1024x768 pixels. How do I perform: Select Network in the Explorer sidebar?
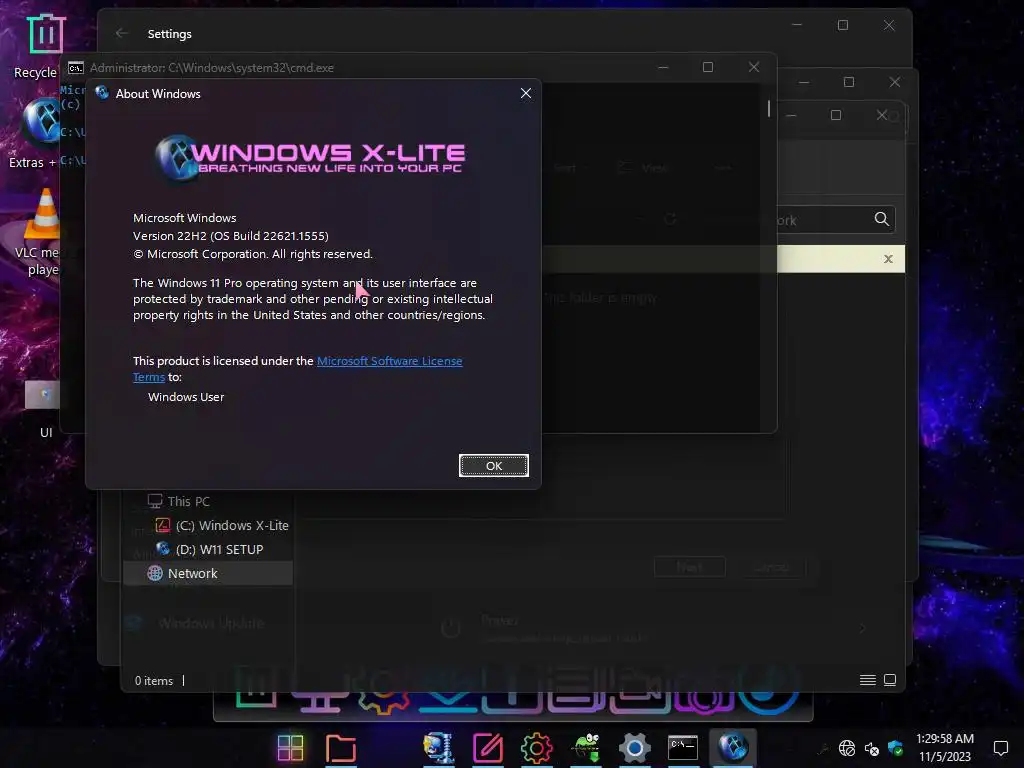[x=208, y=573]
